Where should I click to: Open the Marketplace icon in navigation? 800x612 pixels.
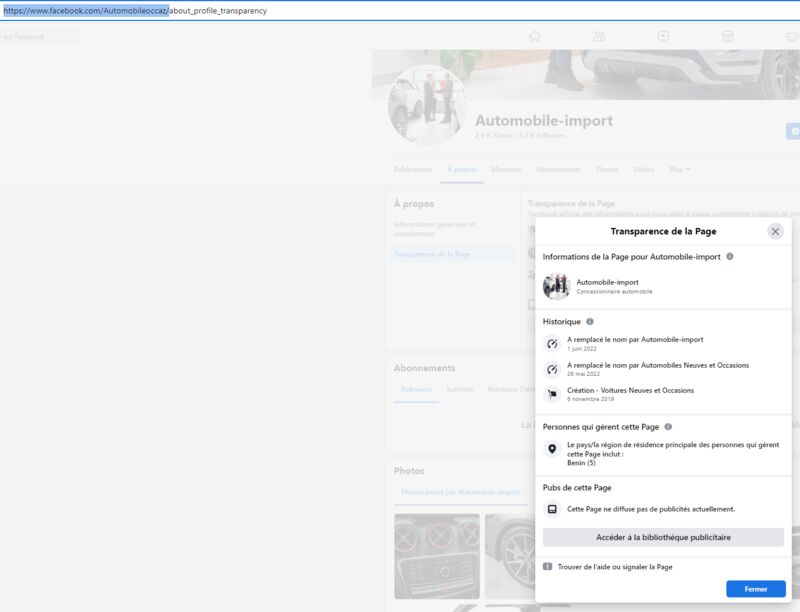728,36
